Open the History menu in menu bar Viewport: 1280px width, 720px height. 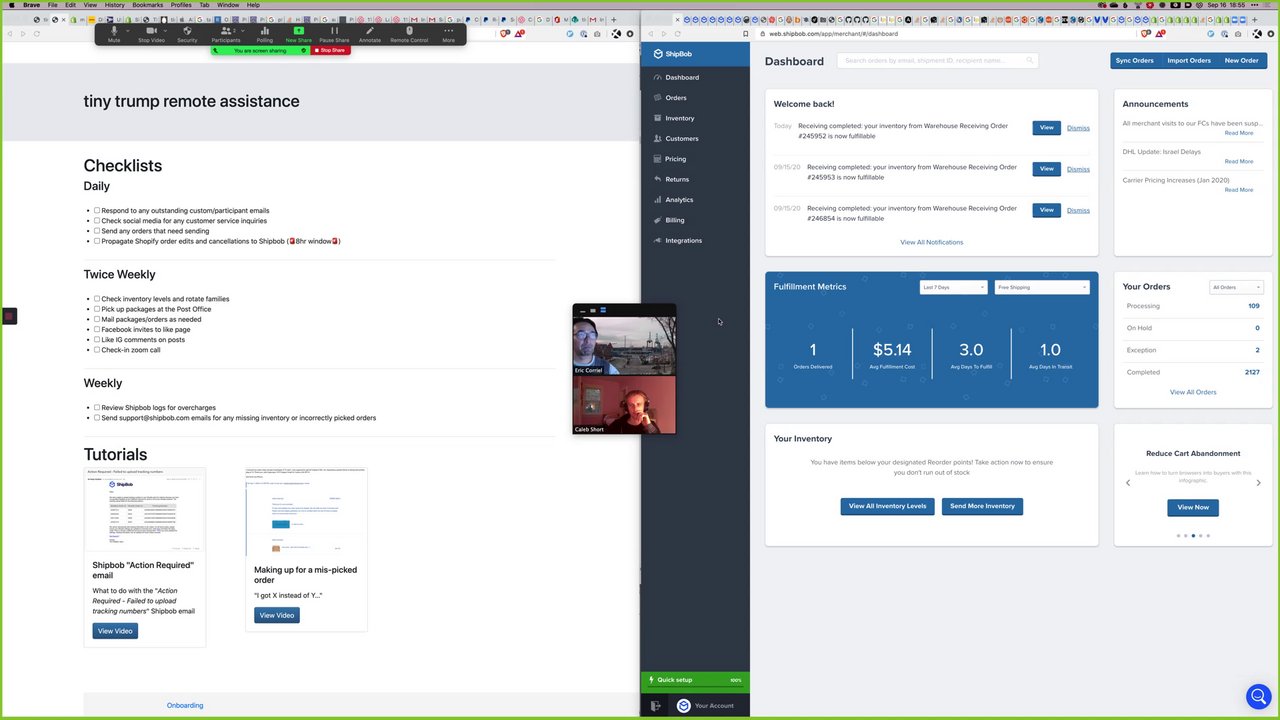coord(115,5)
